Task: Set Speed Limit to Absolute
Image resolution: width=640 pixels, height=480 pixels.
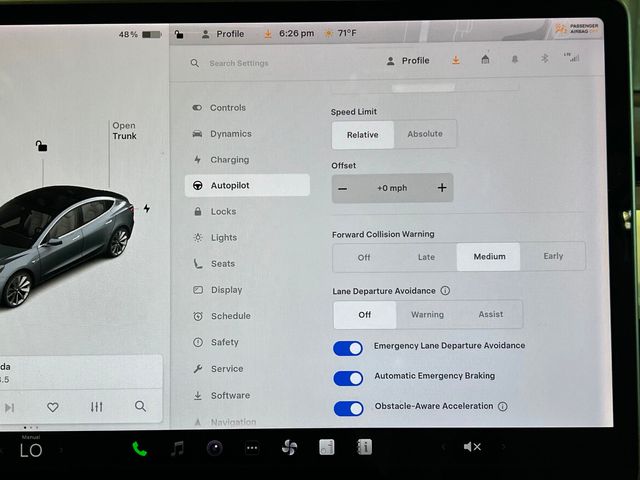Action: pos(425,134)
